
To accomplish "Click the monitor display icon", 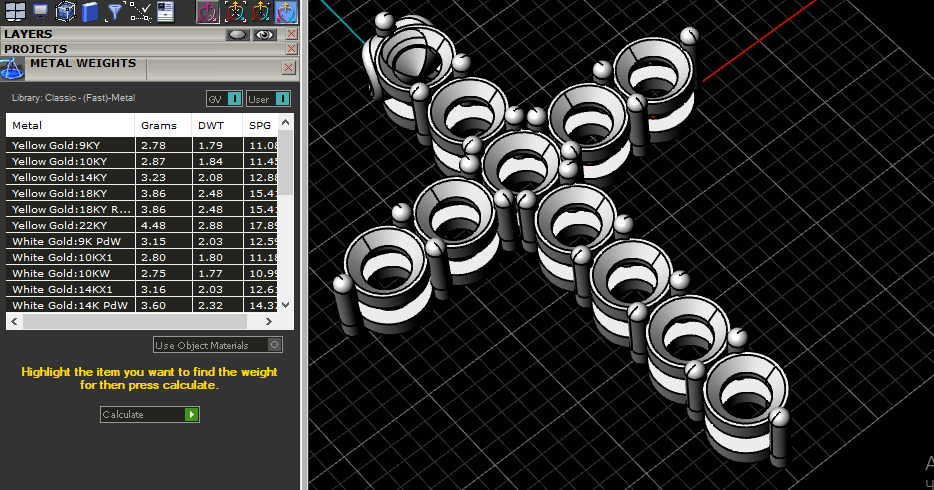I will 41,11.
